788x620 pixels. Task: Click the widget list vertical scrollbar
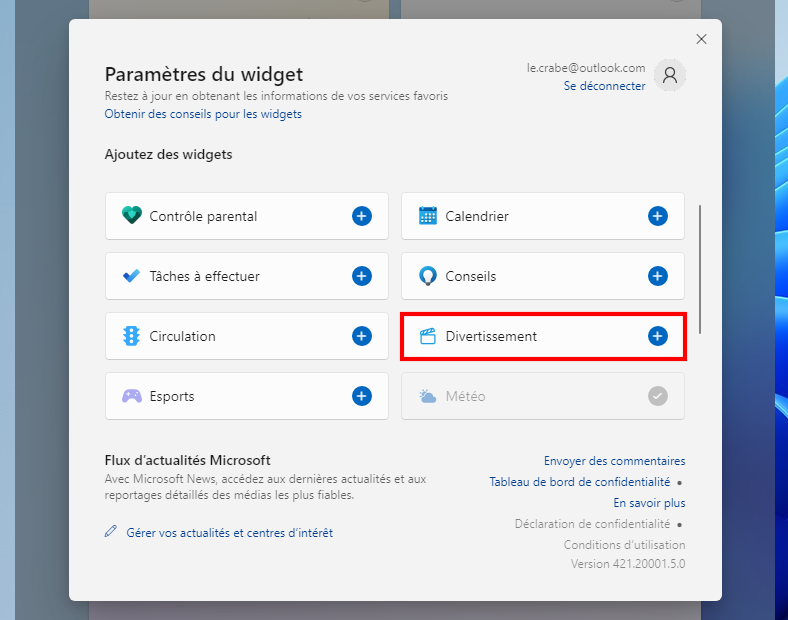click(700, 269)
